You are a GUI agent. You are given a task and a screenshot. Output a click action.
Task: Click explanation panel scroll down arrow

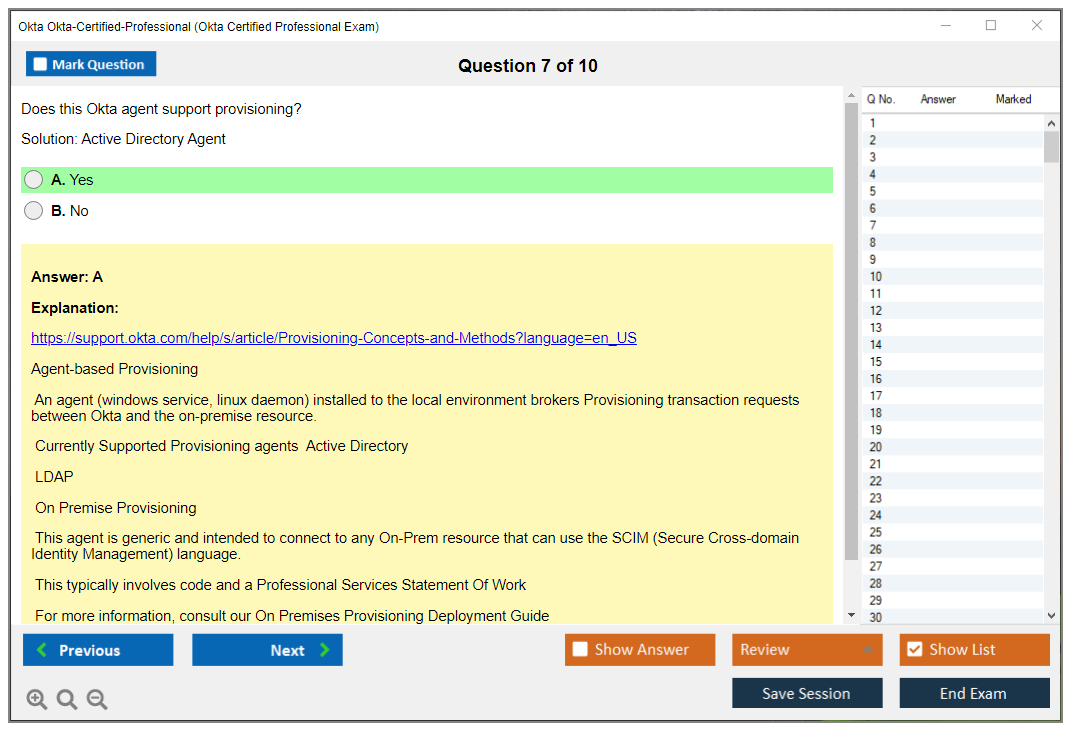pyautogui.click(x=851, y=616)
